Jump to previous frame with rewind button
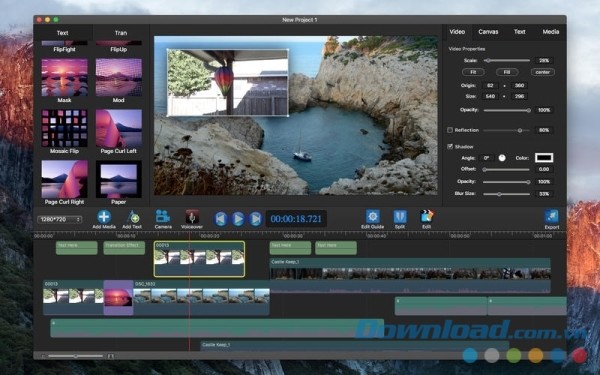 pos(221,219)
